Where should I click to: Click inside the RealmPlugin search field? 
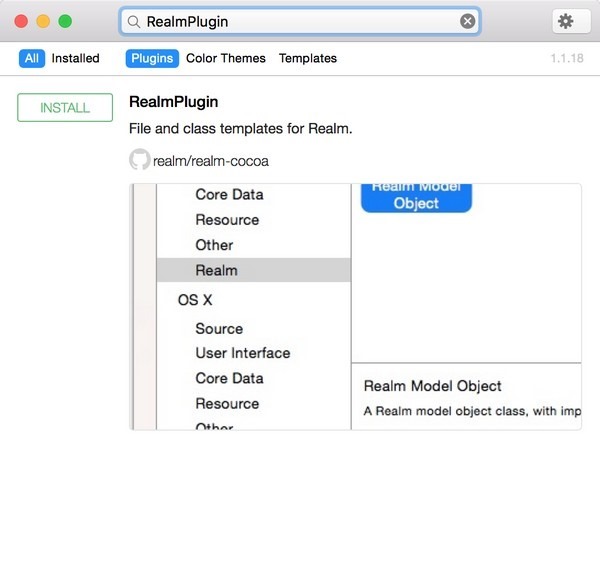(x=300, y=21)
